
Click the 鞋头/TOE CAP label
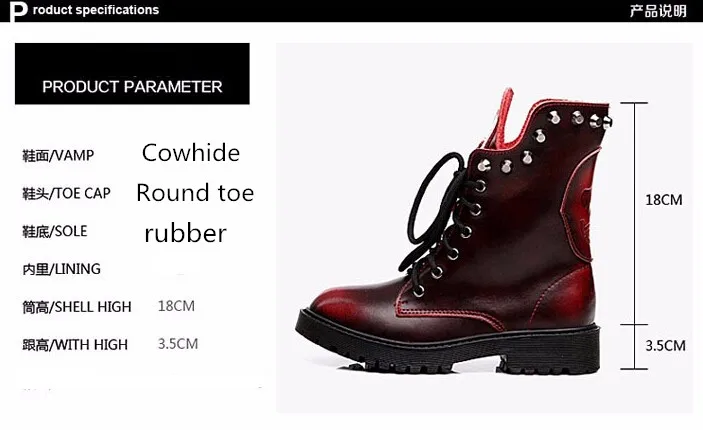(x=66, y=193)
